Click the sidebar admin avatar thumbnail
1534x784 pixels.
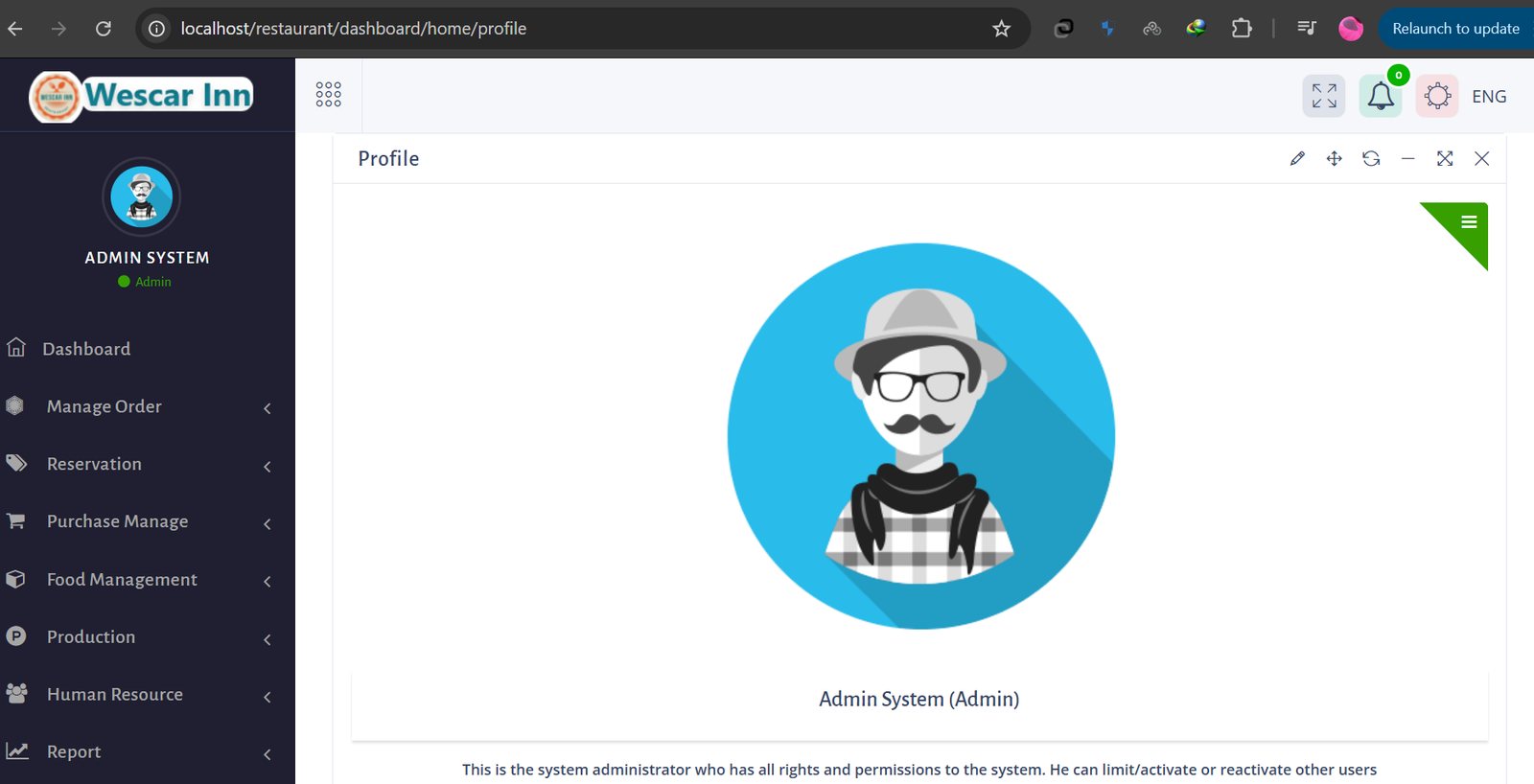click(x=142, y=197)
